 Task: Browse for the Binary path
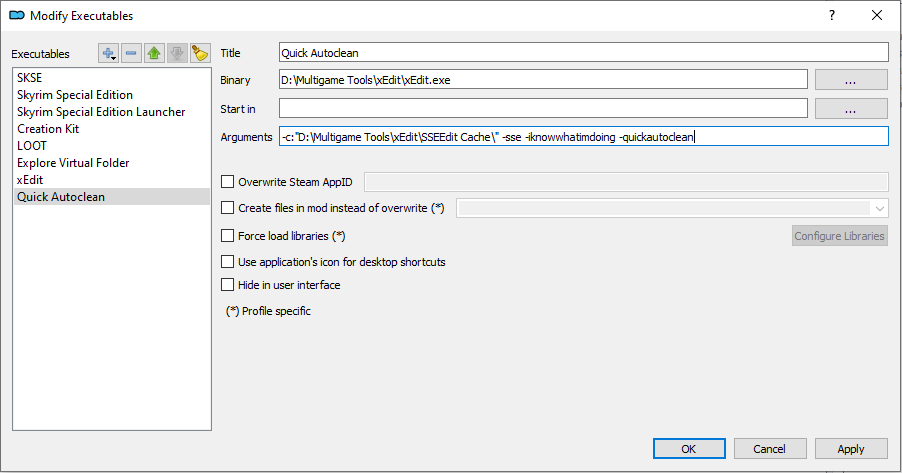851,80
